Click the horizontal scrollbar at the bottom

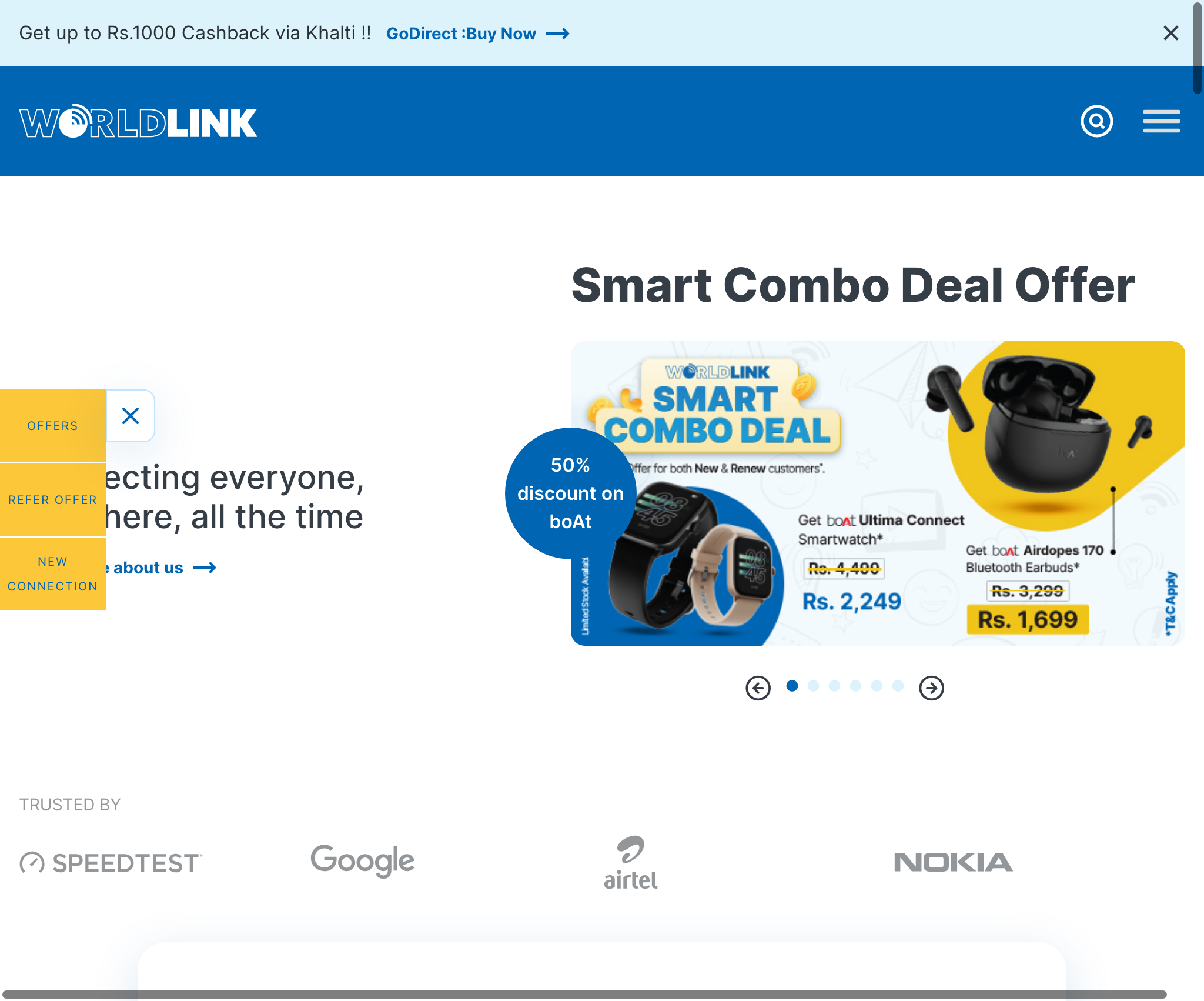coord(584,994)
